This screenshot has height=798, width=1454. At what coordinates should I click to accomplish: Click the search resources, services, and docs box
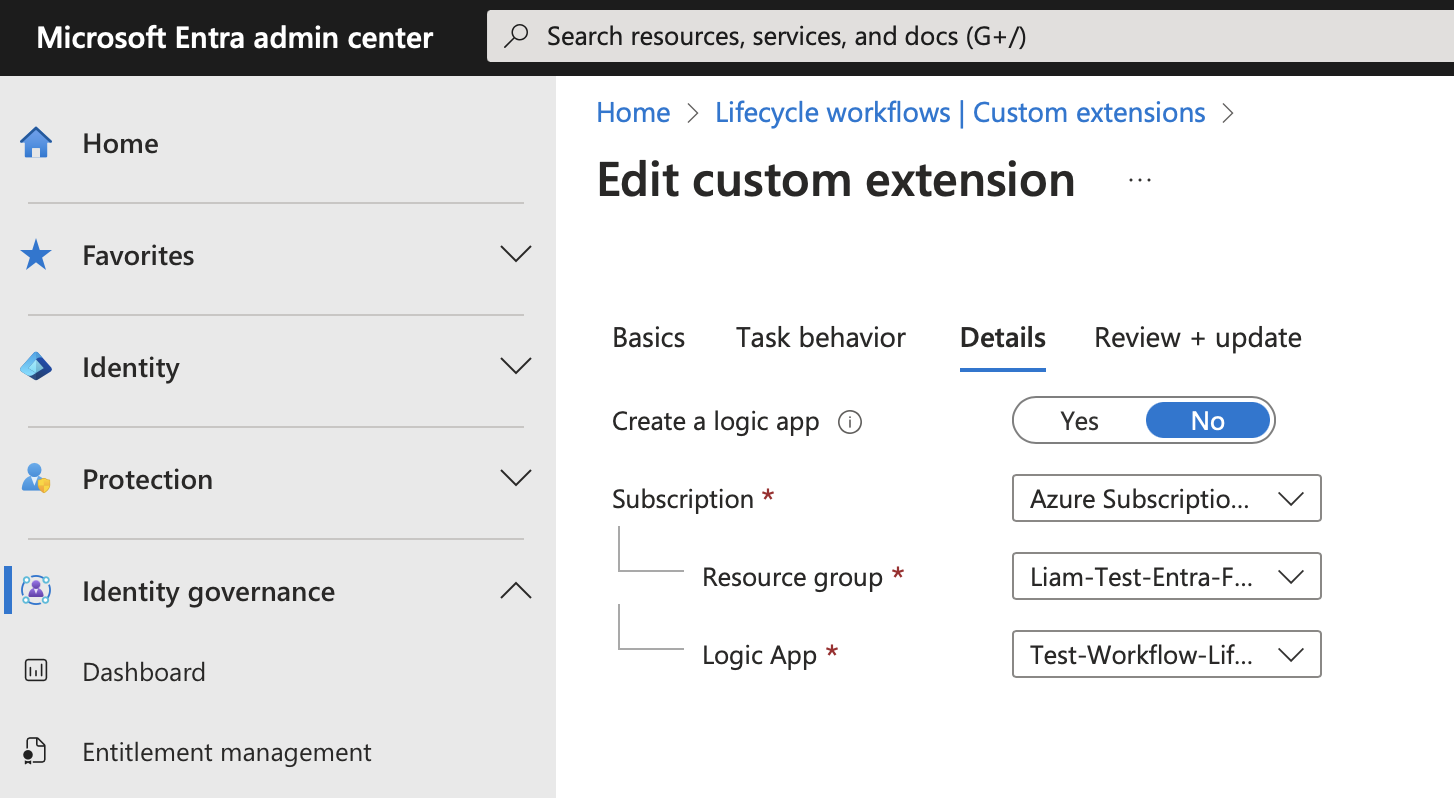(x=970, y=37)
